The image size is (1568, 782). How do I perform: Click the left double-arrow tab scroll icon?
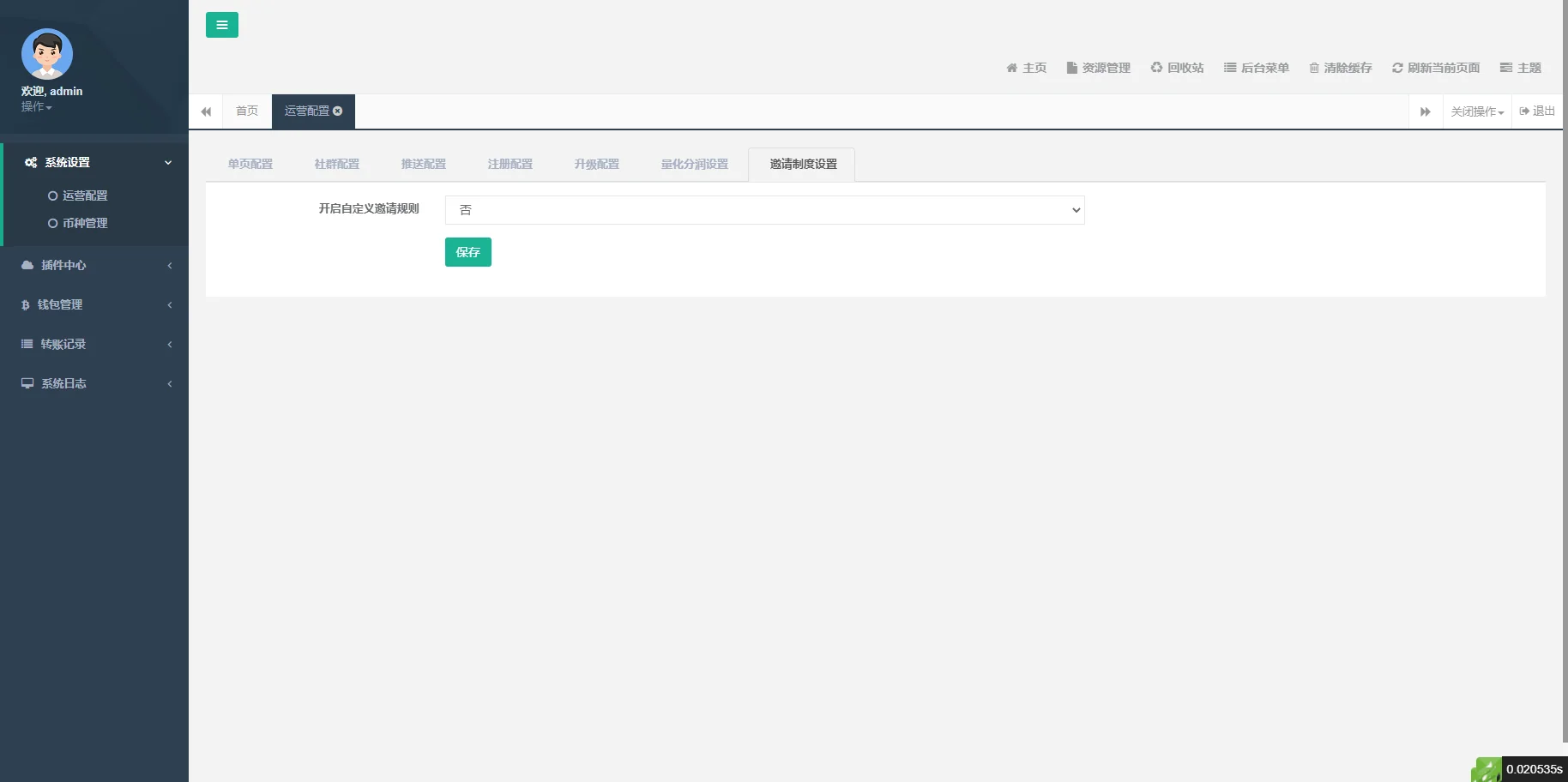[206, 111]
